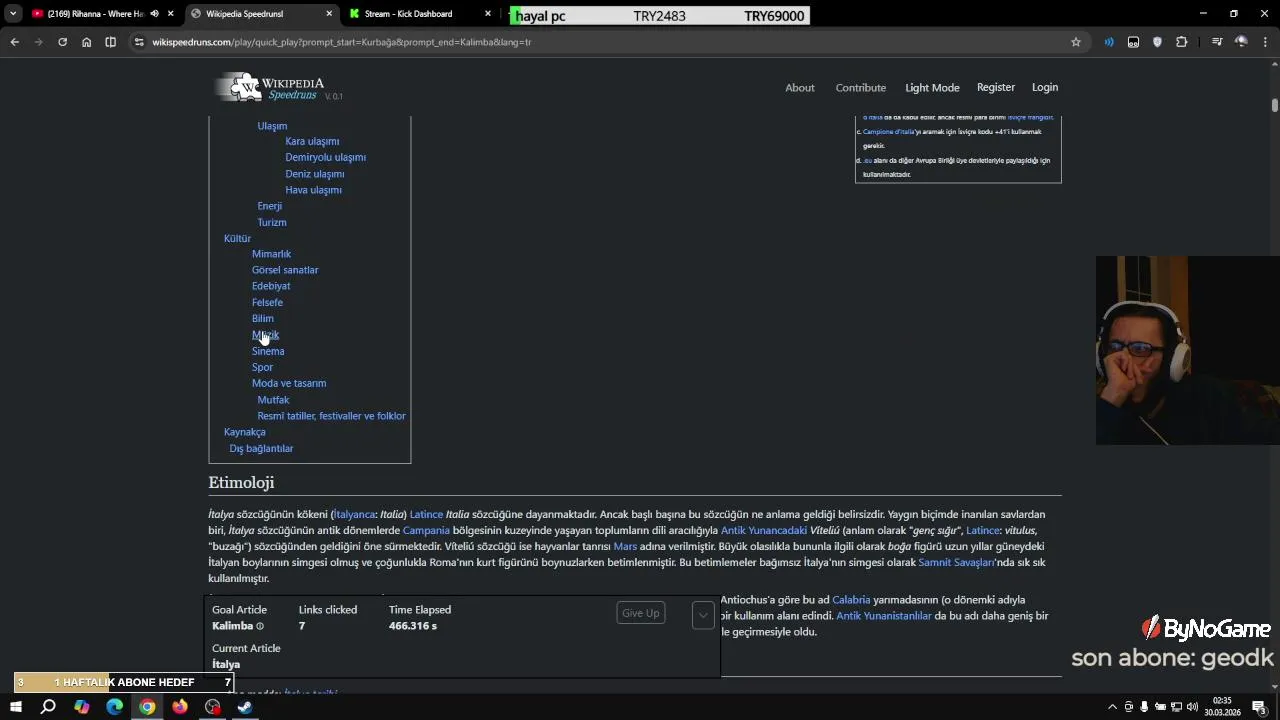Open the Chrome three-dot menu
The image size is (1280, 720).
coord(1265,42)
